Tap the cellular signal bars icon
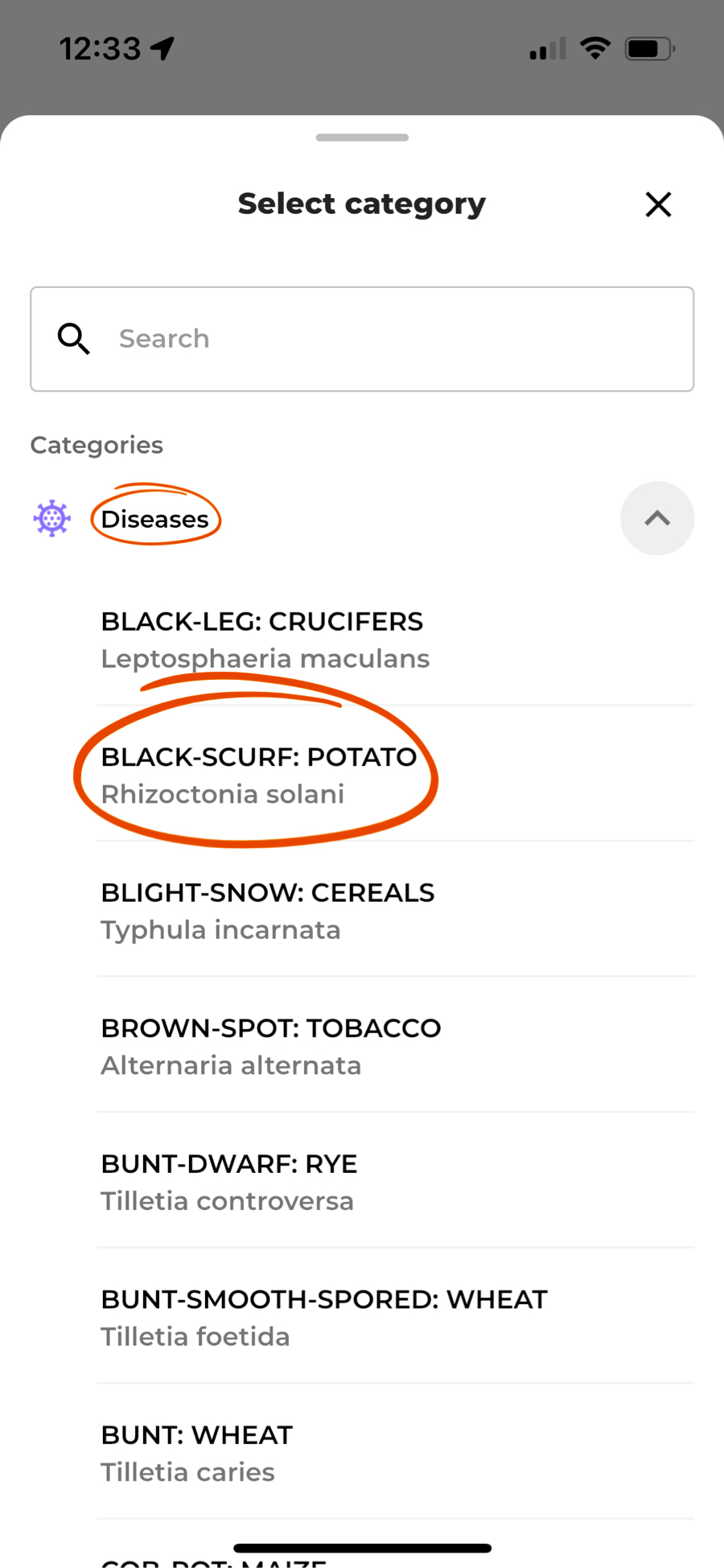724x1568 pixels. click(548, 48)
